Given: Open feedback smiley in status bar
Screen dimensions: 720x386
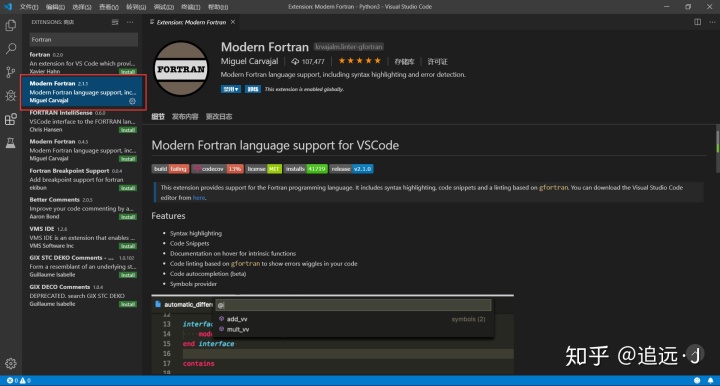Looking at the screenshot, I should pos(697,380).
